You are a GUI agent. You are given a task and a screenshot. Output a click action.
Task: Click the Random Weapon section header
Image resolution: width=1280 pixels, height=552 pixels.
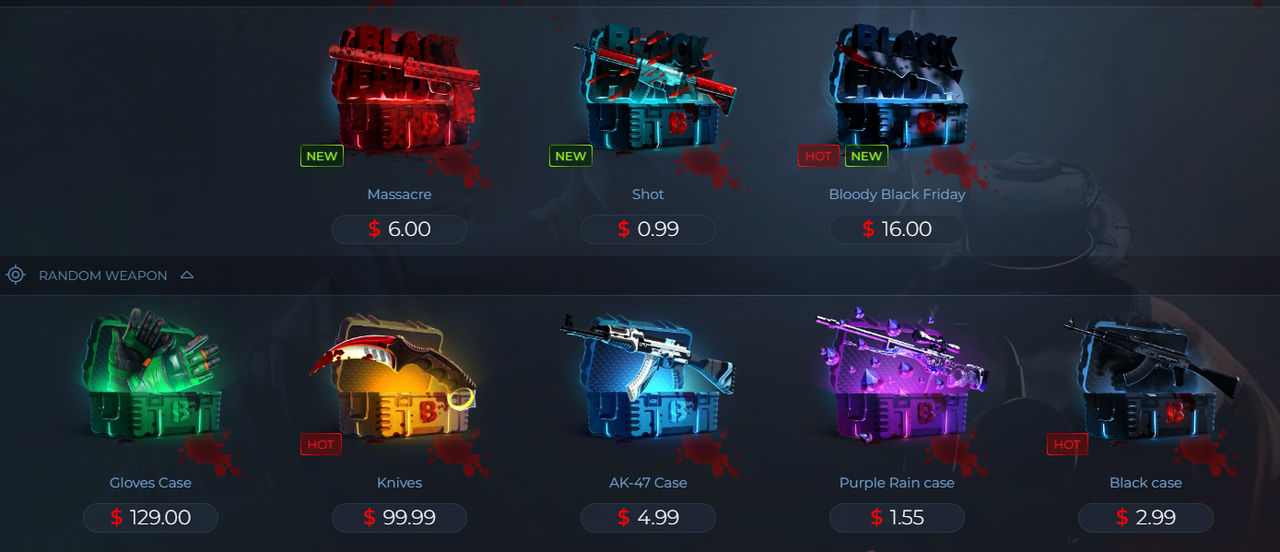pyautogui.click(x=103, y=275)
